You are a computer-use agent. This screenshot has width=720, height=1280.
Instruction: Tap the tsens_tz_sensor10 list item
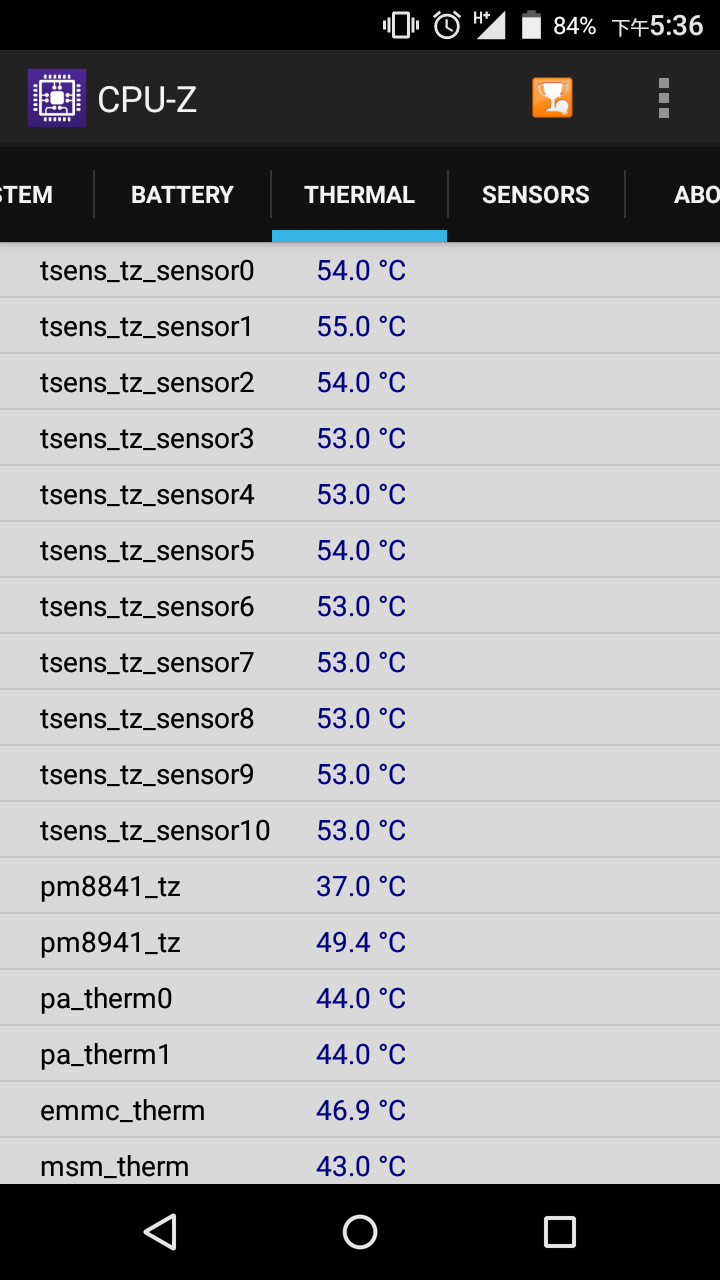pyautogui.click(x=360, y=830)
